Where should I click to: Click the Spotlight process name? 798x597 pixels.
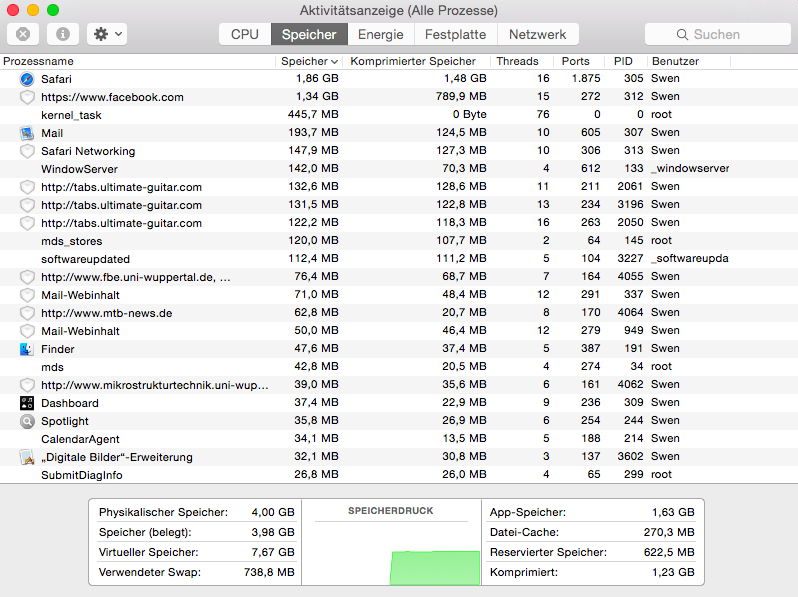pos(65,421)
